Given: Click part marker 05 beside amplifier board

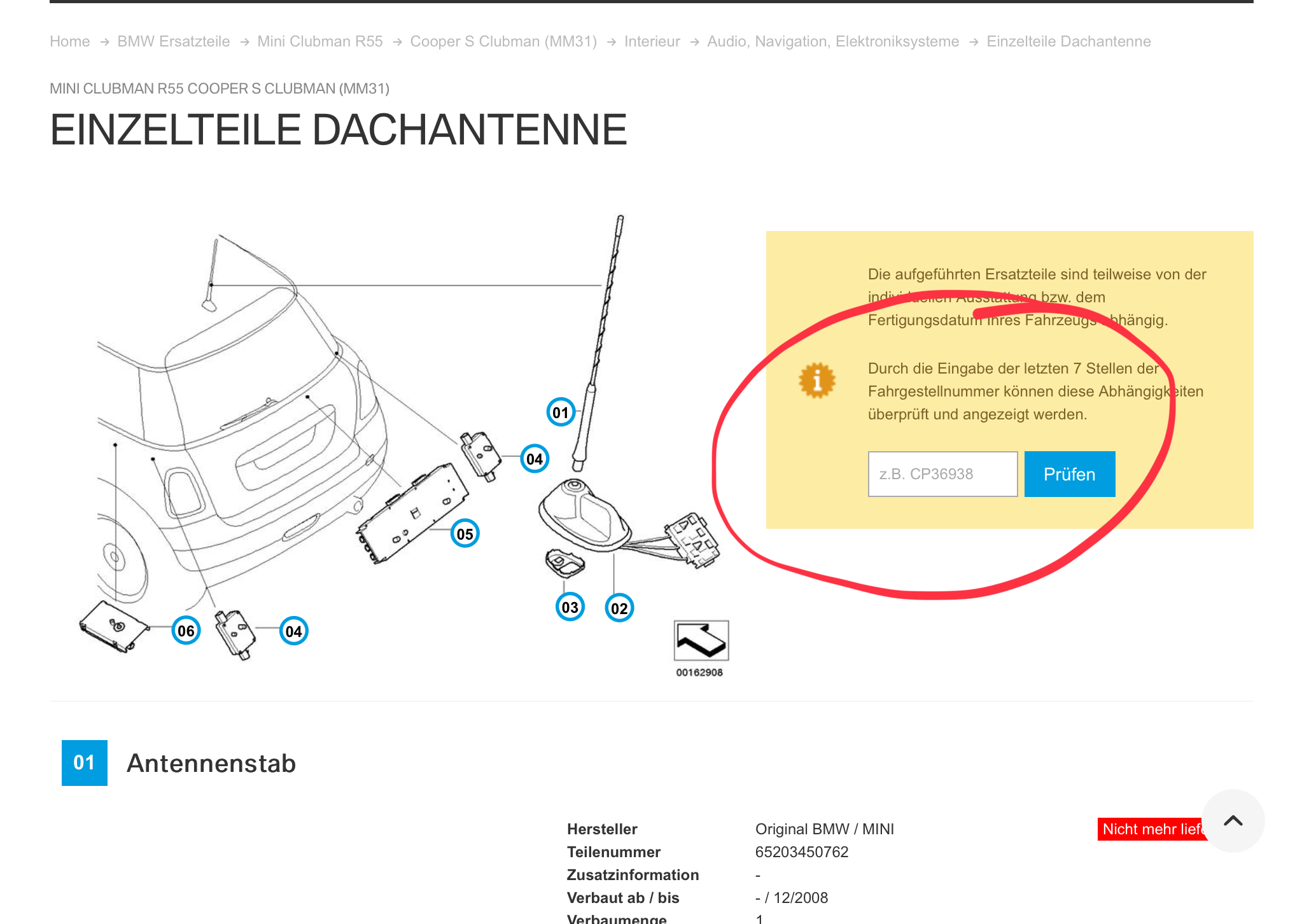Looking at the screenshot, I should 465,534.
